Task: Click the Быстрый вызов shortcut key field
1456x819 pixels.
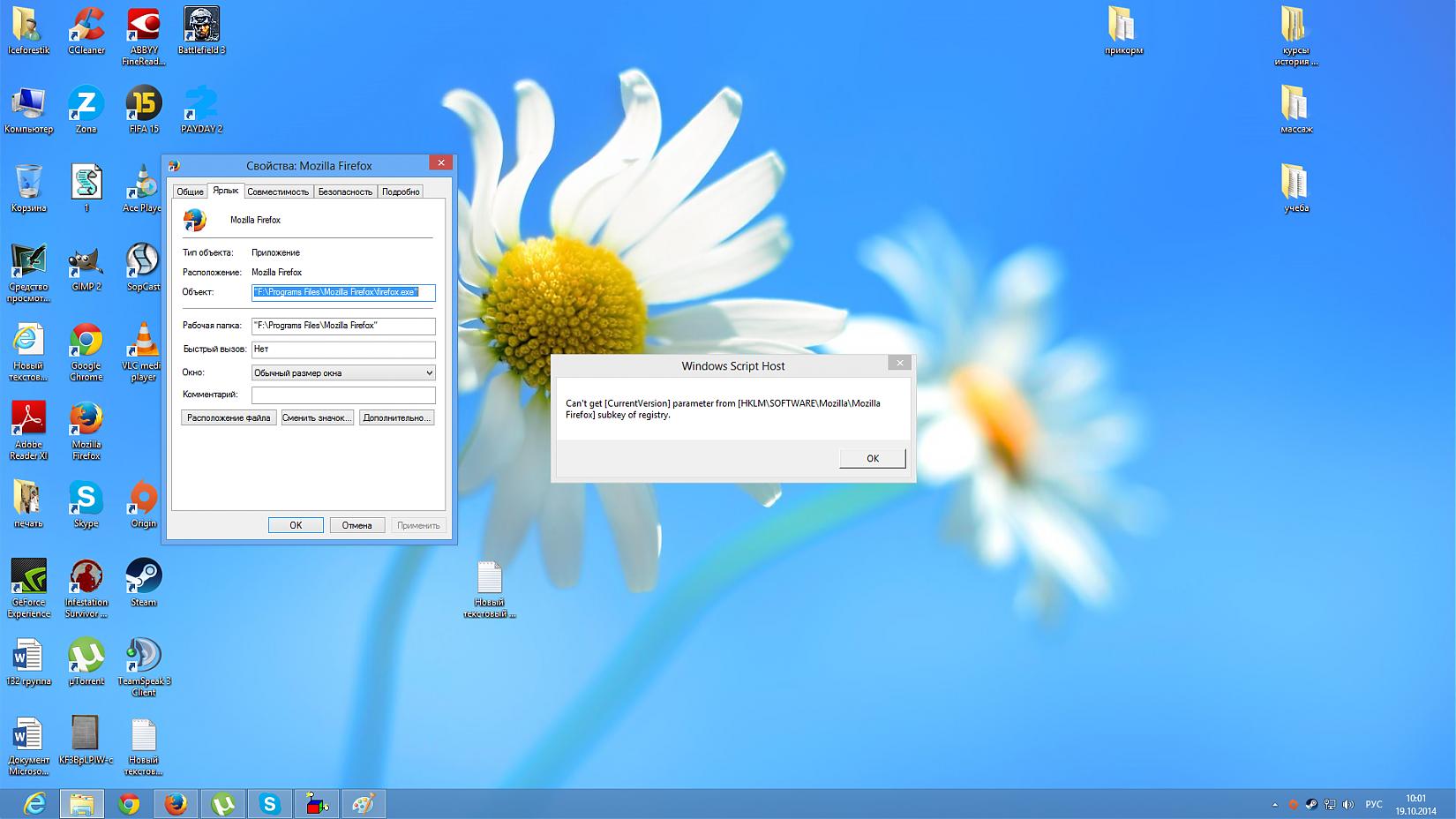Action: pos(343,349)
